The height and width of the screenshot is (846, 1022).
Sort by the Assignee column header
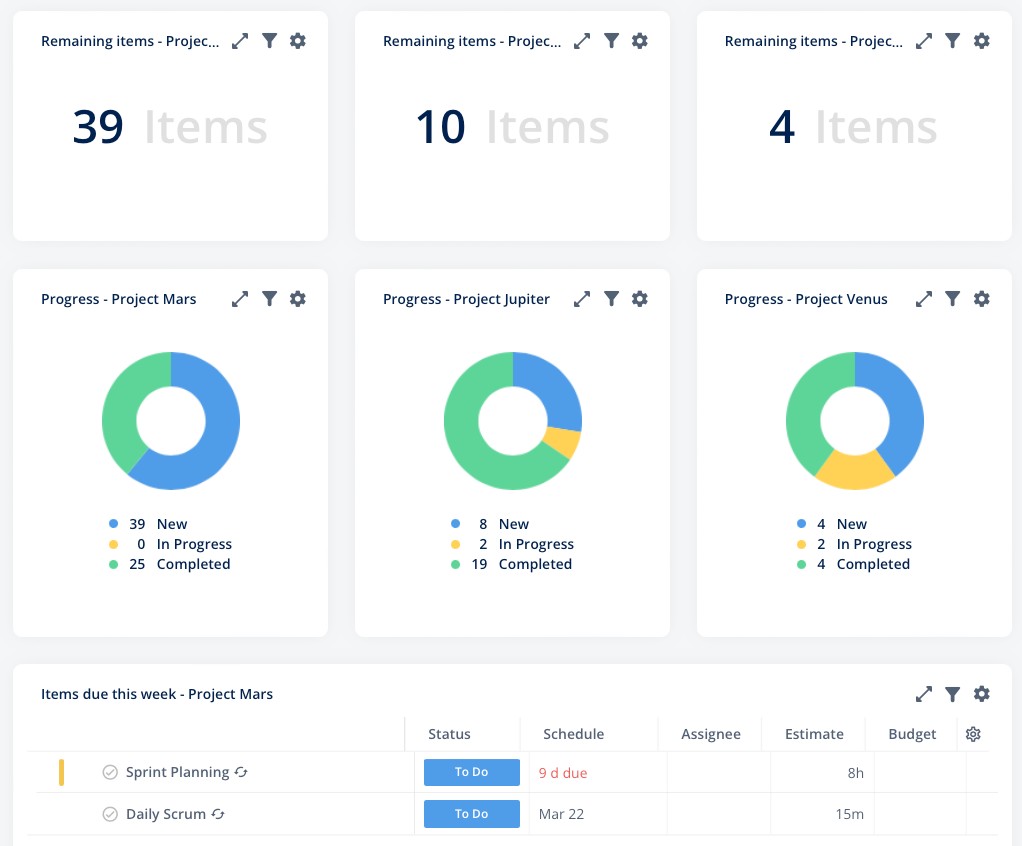point(711,734)
